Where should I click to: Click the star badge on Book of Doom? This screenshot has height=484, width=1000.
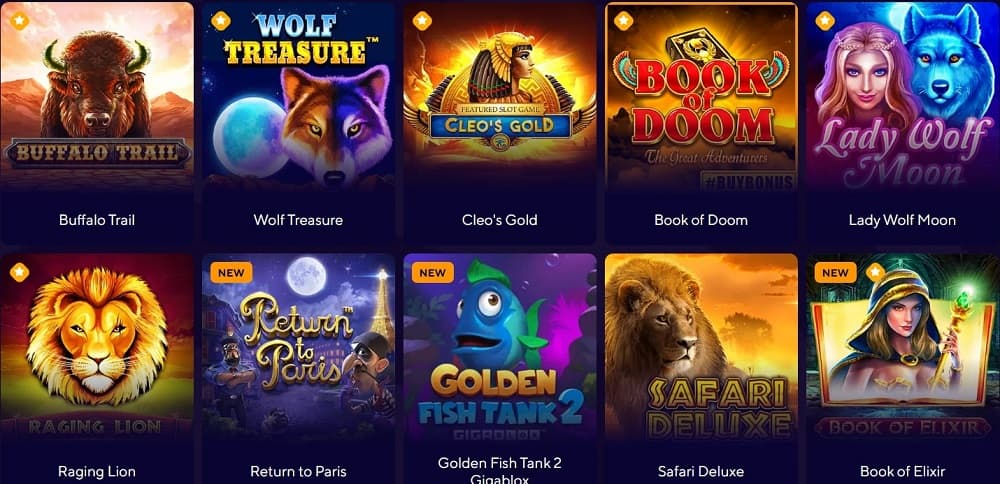624,21
